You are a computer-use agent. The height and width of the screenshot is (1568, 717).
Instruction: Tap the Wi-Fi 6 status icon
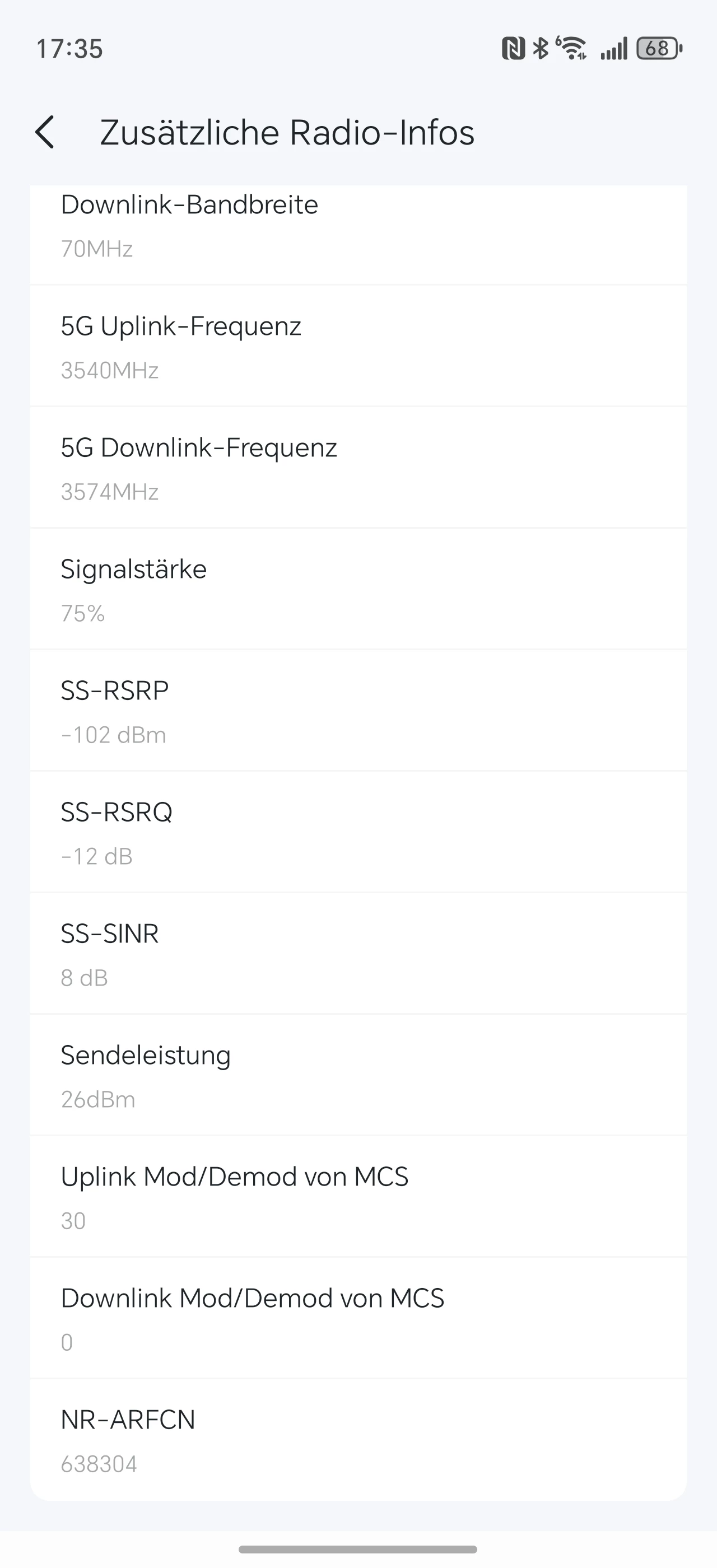(x=571, y=48)
